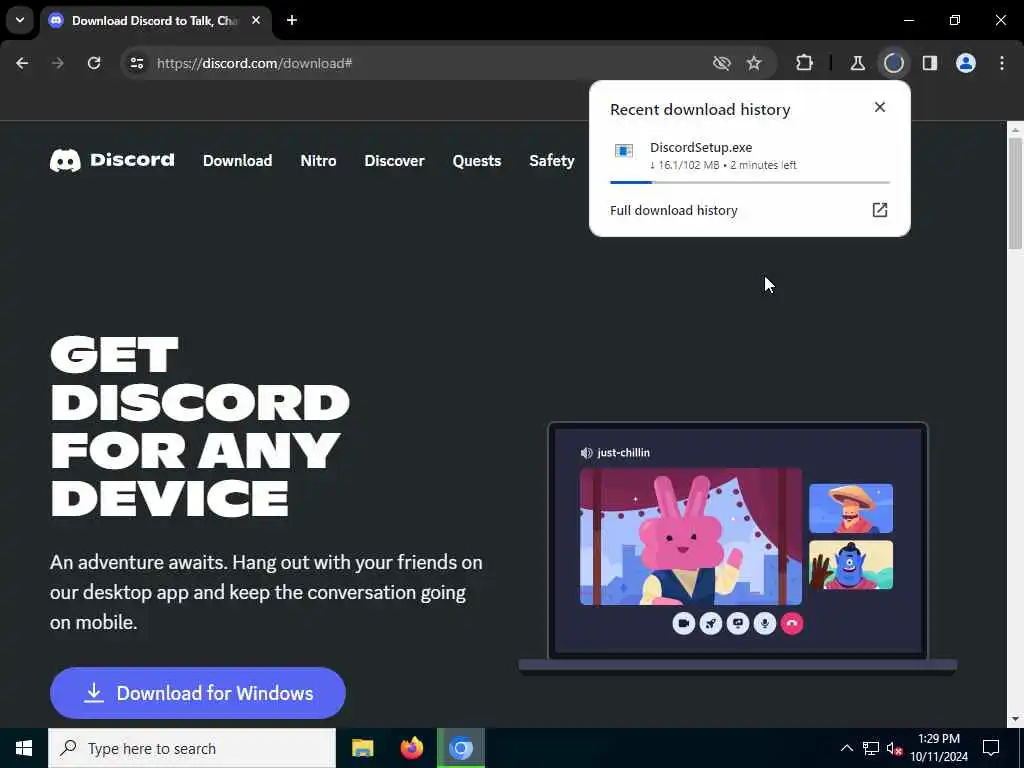The height and width of the screenshot is (768, 1024).
Task: Click the downloads progress ring icon
Action: [894, 63]
